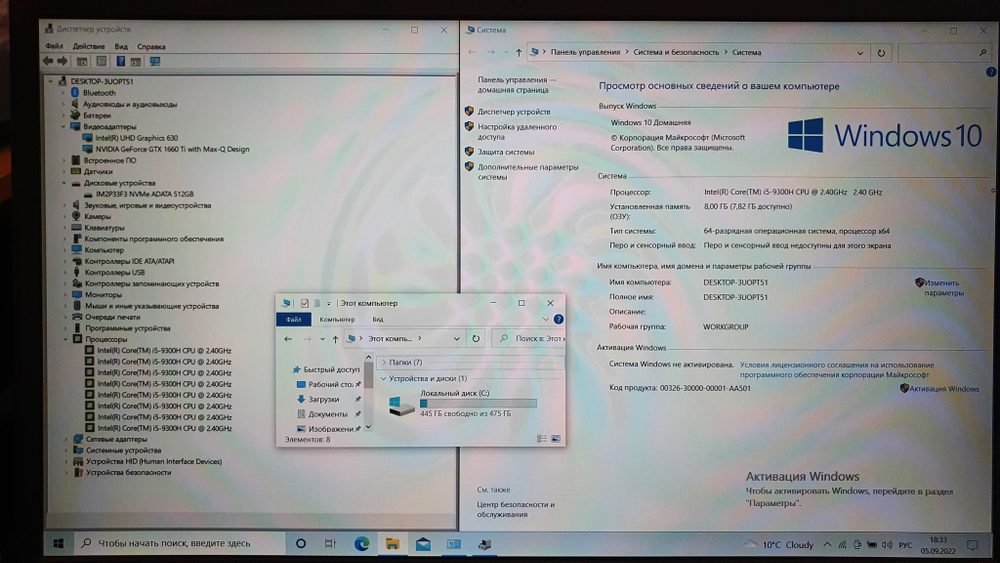Click Back arrow in Device Manager toolbar
This screenshot has height=563, width=1000.
pos(48,61)
